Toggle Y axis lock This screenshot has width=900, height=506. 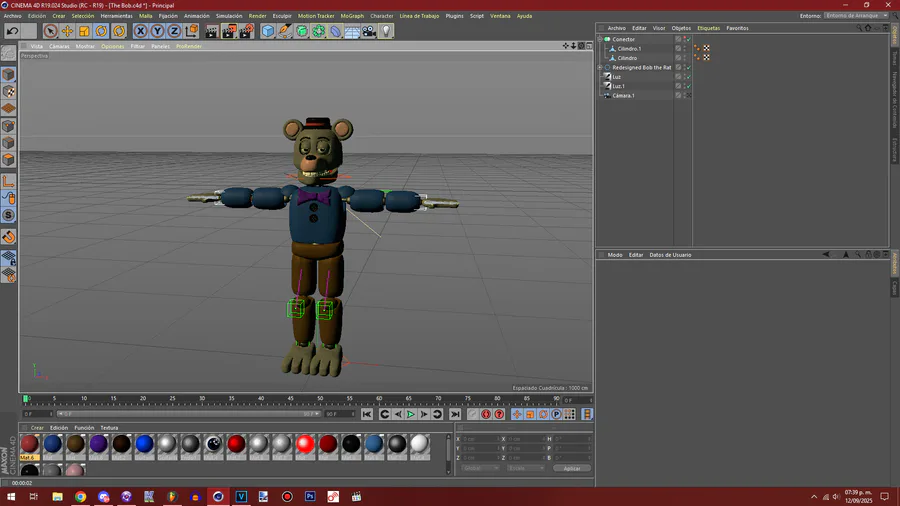[x=157, y=31]
